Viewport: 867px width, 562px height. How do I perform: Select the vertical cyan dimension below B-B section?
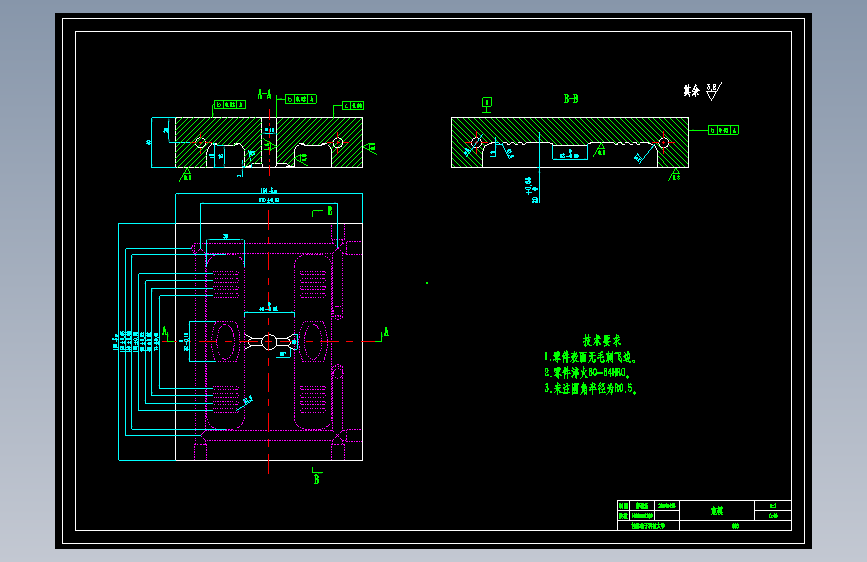pos(532,190)
